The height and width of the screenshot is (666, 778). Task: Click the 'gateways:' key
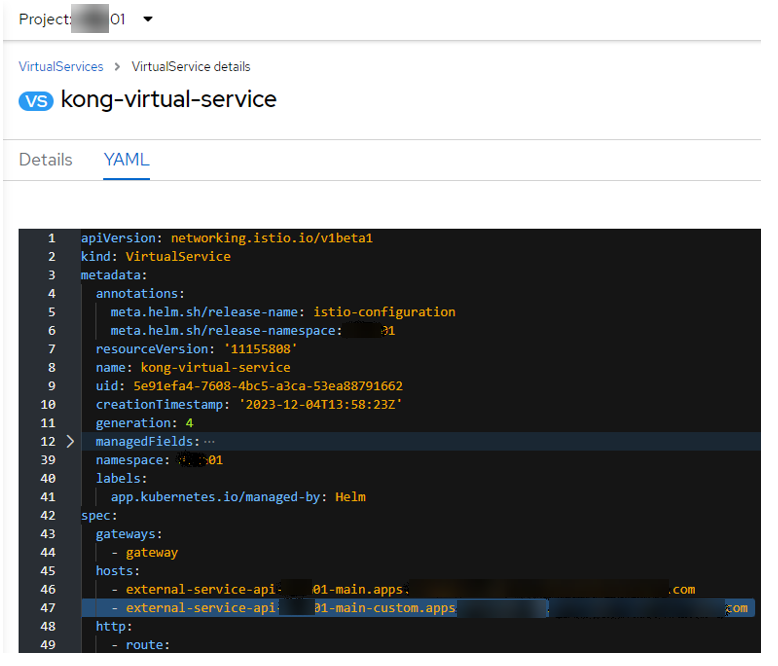129,534
